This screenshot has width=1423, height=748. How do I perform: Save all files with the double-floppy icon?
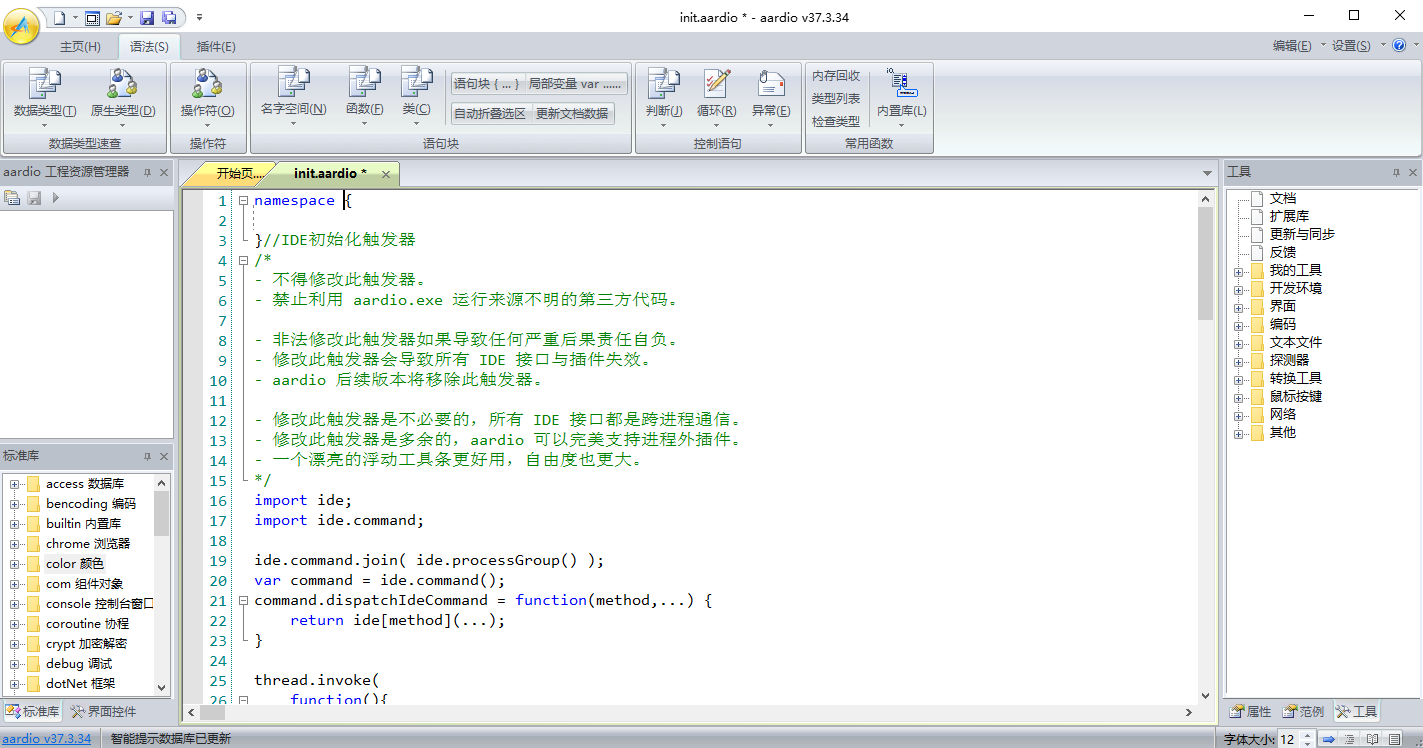click(169, 17)
